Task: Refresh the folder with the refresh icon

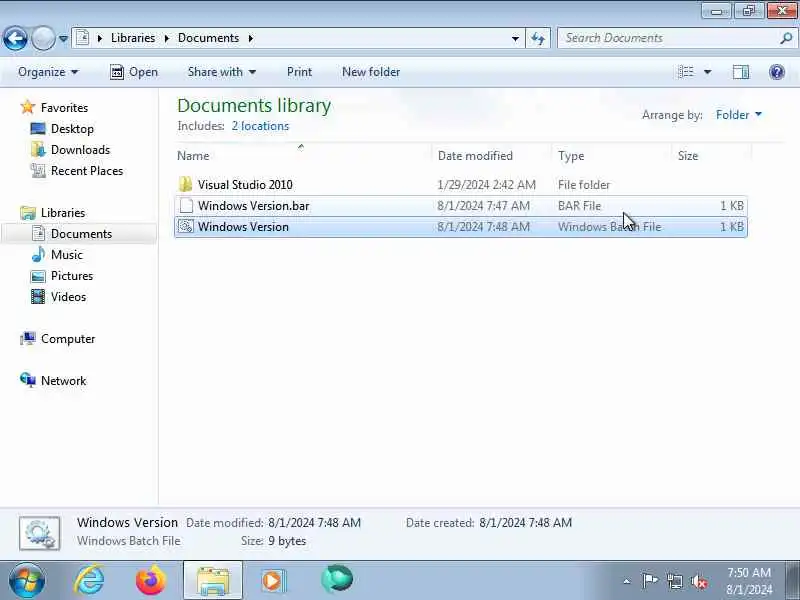Action: pos(538,38)
